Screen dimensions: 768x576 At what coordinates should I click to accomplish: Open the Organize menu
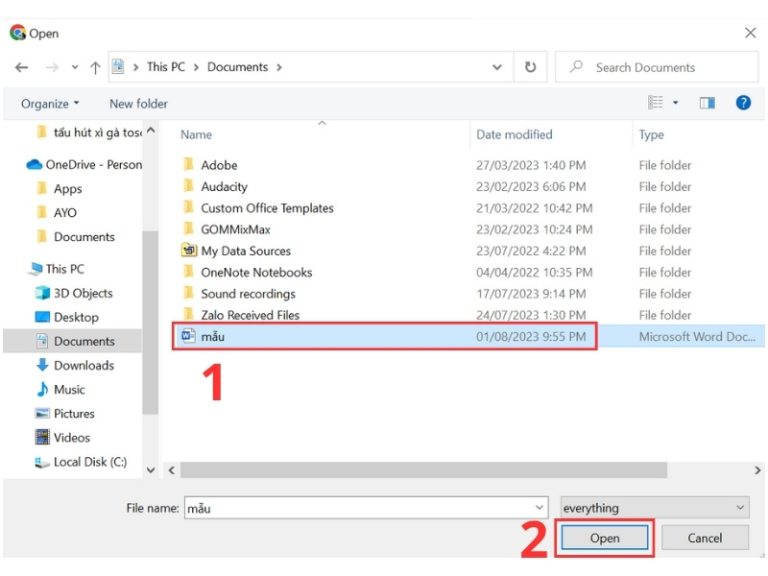(x=49, y=104)
